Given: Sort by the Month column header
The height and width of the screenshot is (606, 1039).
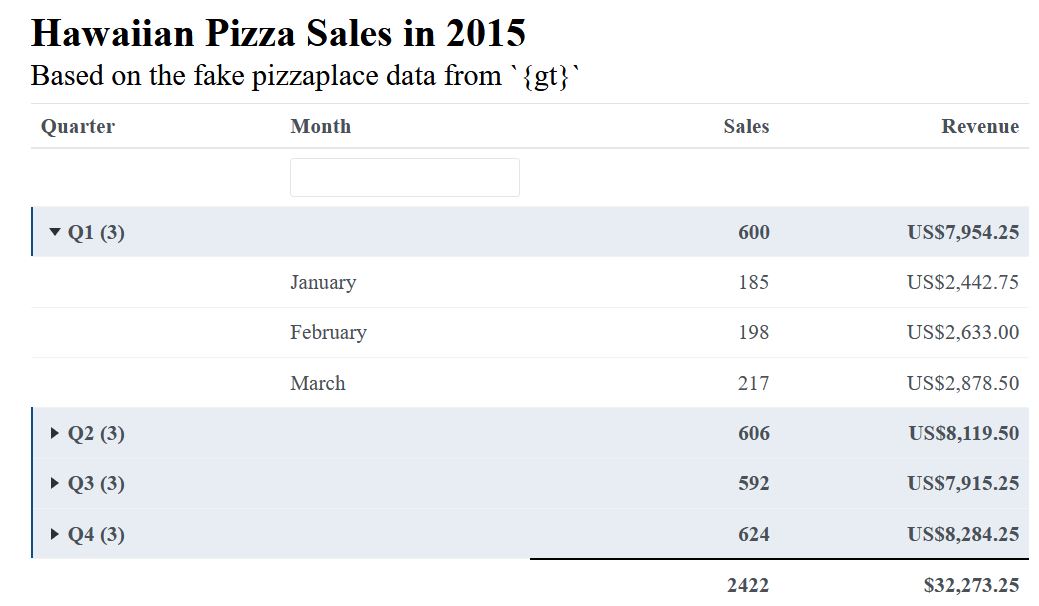Looking at the screenshot, I should [x=320, y=126].
